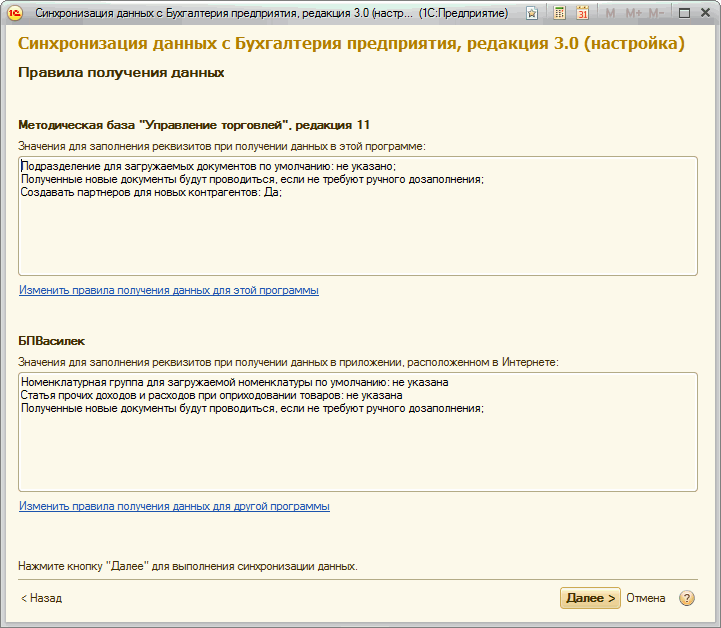Select line 'Создавать партнеров для новых контрагентов: Да;'
This screenshot has height=628, width=721.
point(151,192)
